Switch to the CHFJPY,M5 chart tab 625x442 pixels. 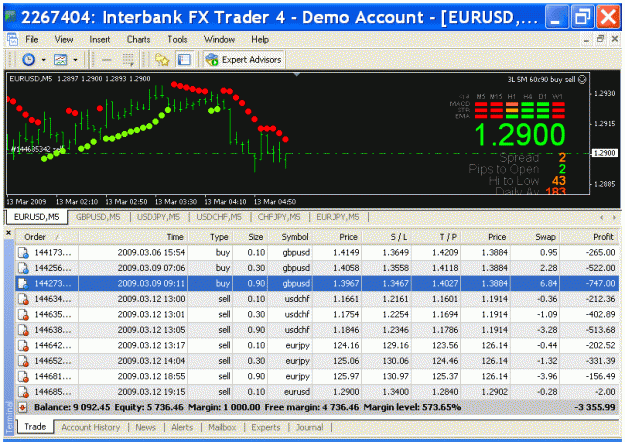tap(279, 217)
